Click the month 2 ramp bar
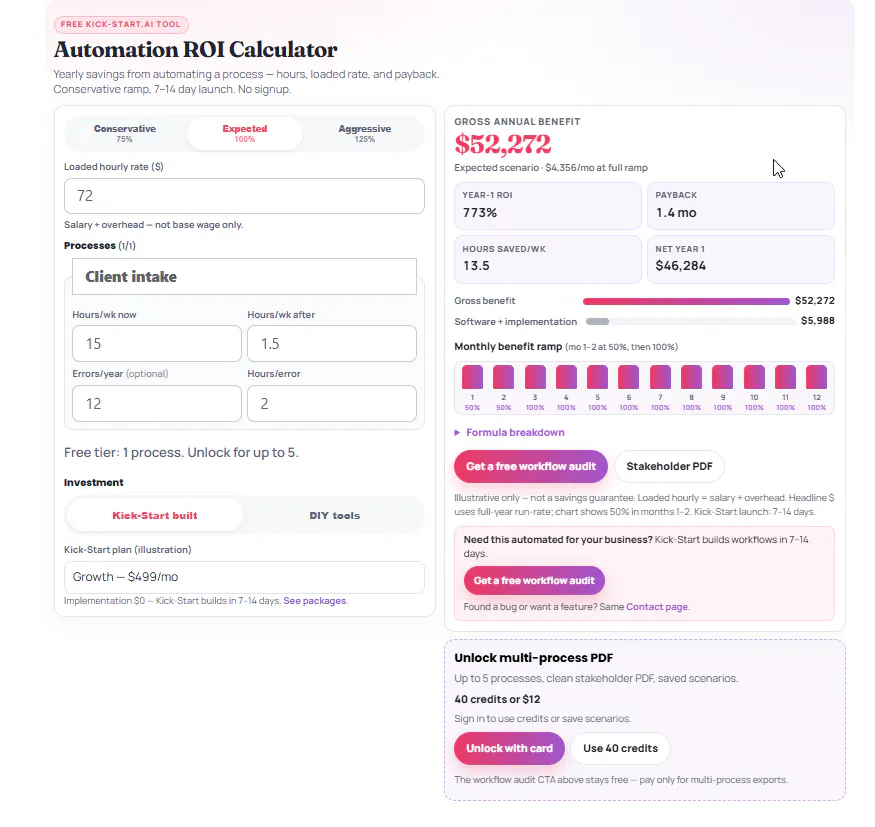875x827 pixels. click(x=503, y=377)
